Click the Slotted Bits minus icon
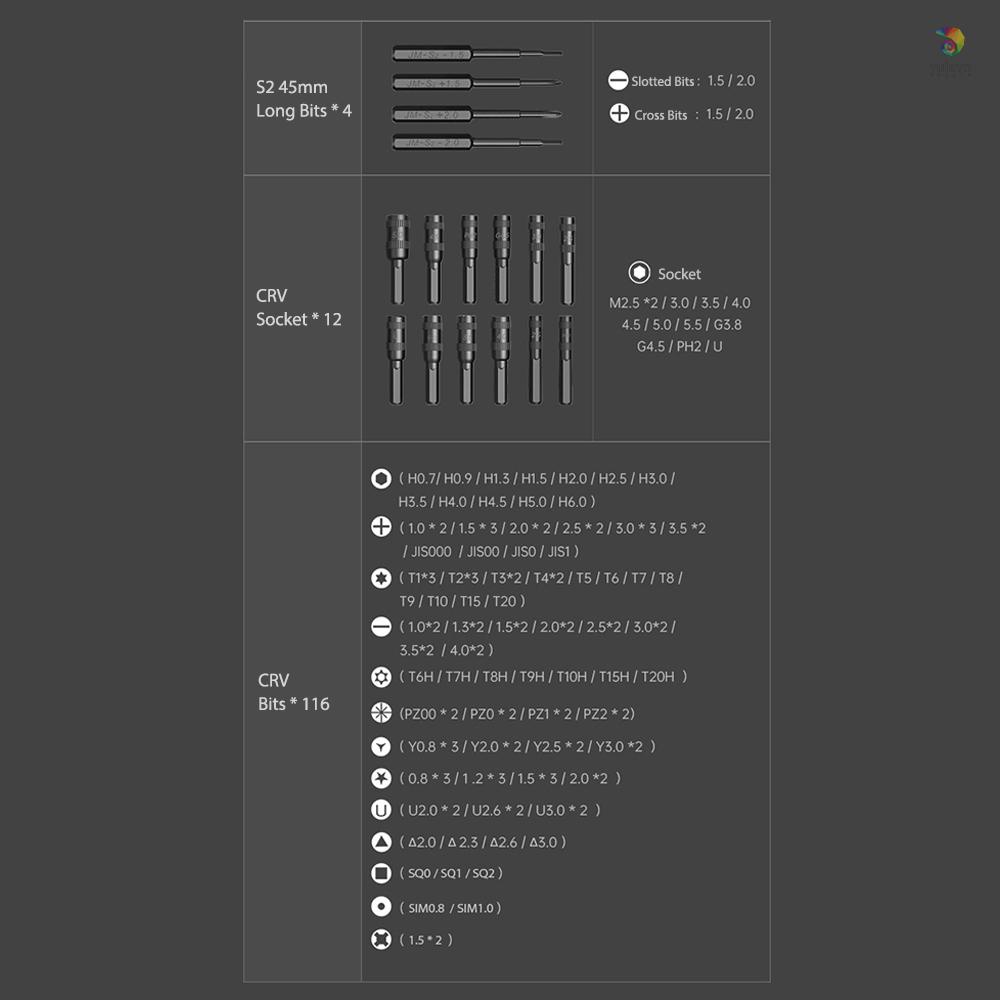 click(618, 81)
